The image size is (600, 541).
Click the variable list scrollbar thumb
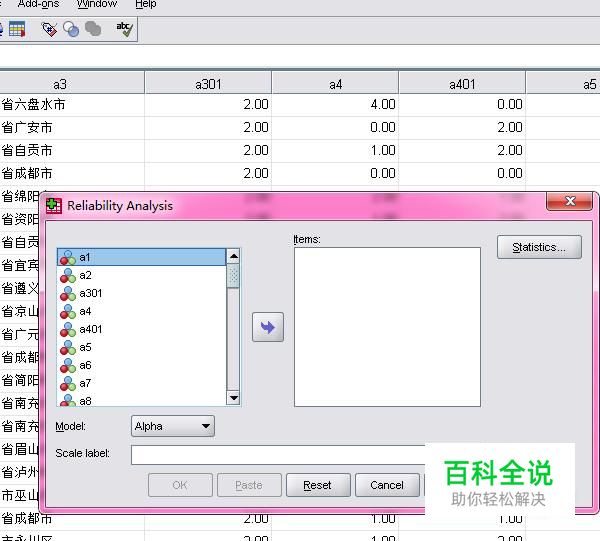pos(233,275)
